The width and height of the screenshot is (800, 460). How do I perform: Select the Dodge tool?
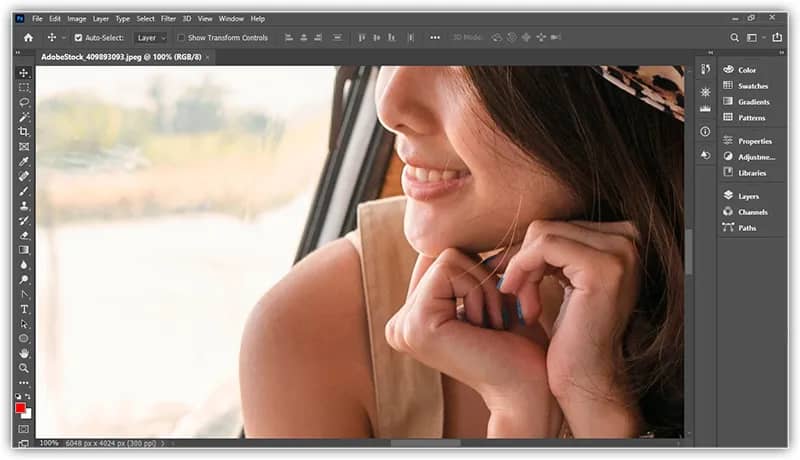tap(23, 279)
